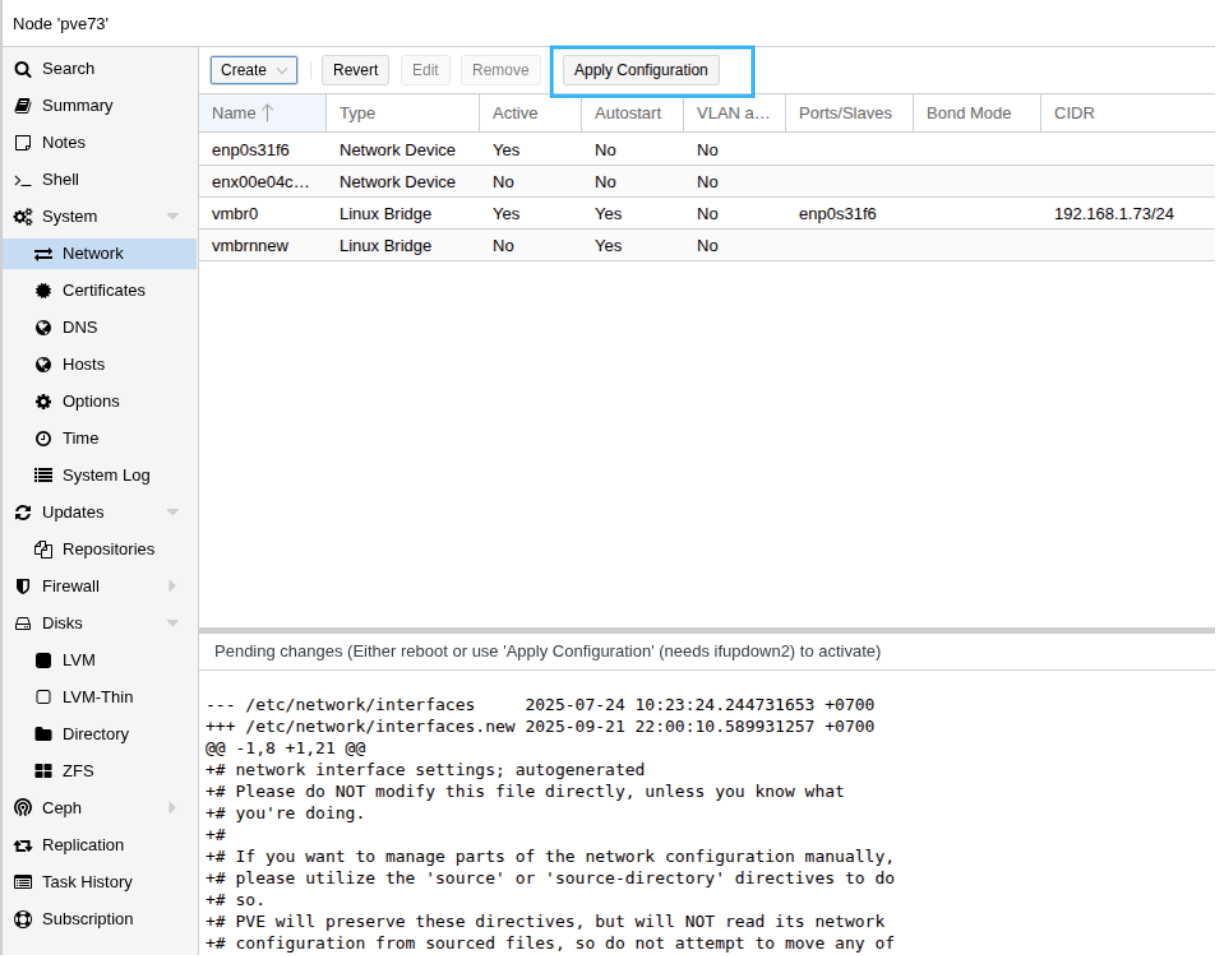Expand the Firewall submenu arrow
This screenshot has height=956, width=1216.
tap(172, 586)
